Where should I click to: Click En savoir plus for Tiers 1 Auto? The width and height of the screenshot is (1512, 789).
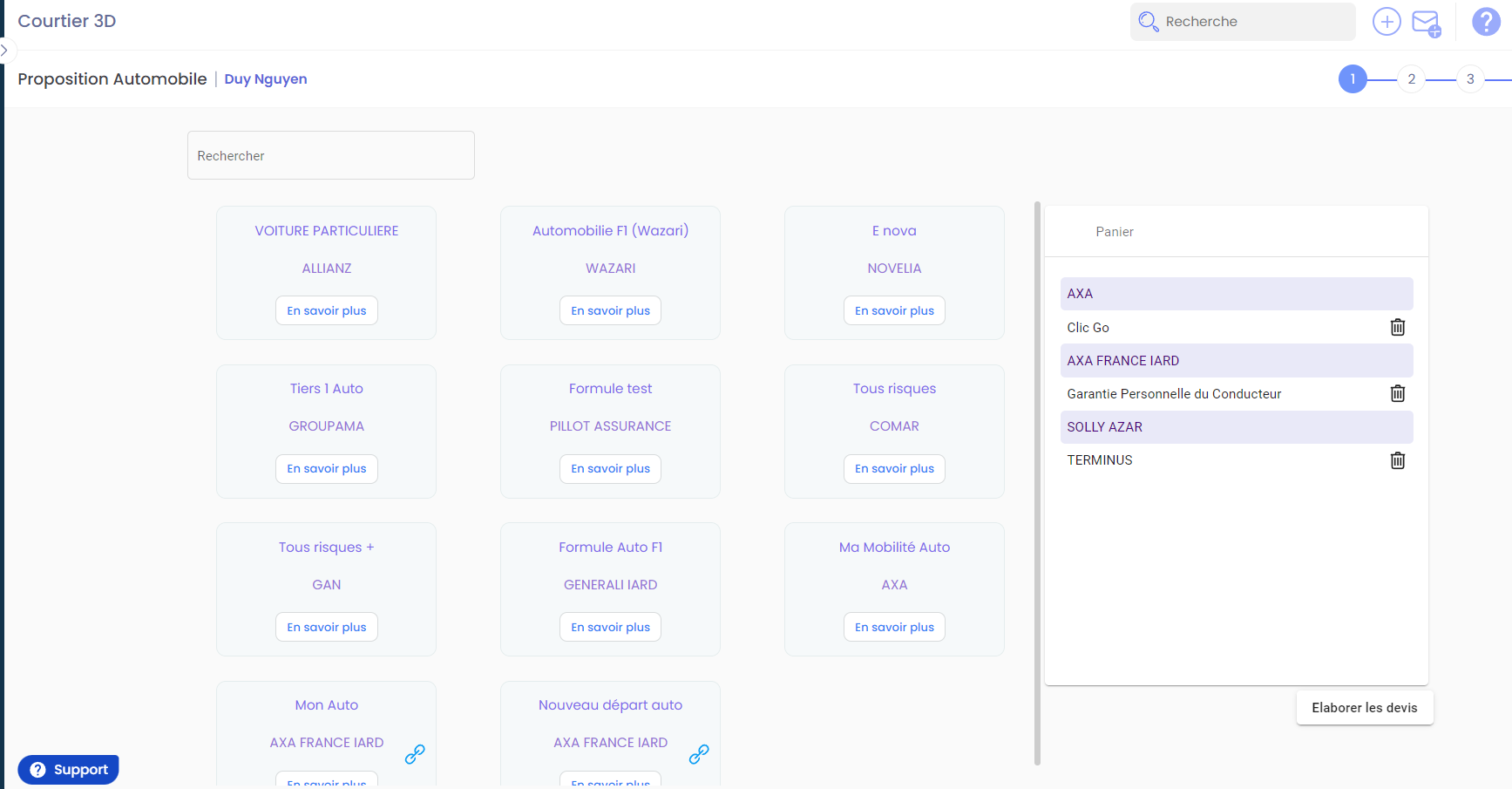click(327, 469)
